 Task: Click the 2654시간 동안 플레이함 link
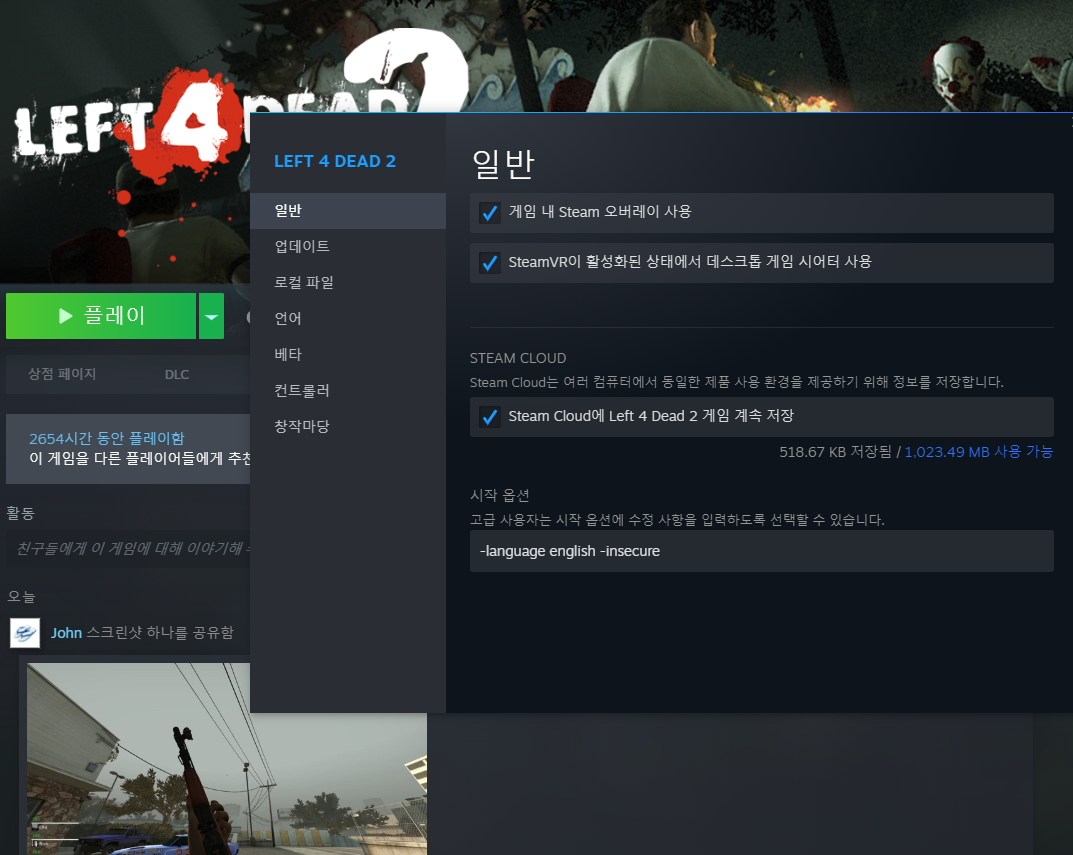107,438
